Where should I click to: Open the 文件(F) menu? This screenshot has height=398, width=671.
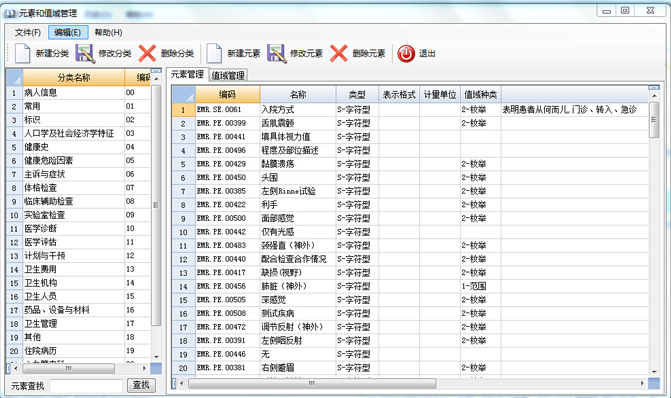27,33
